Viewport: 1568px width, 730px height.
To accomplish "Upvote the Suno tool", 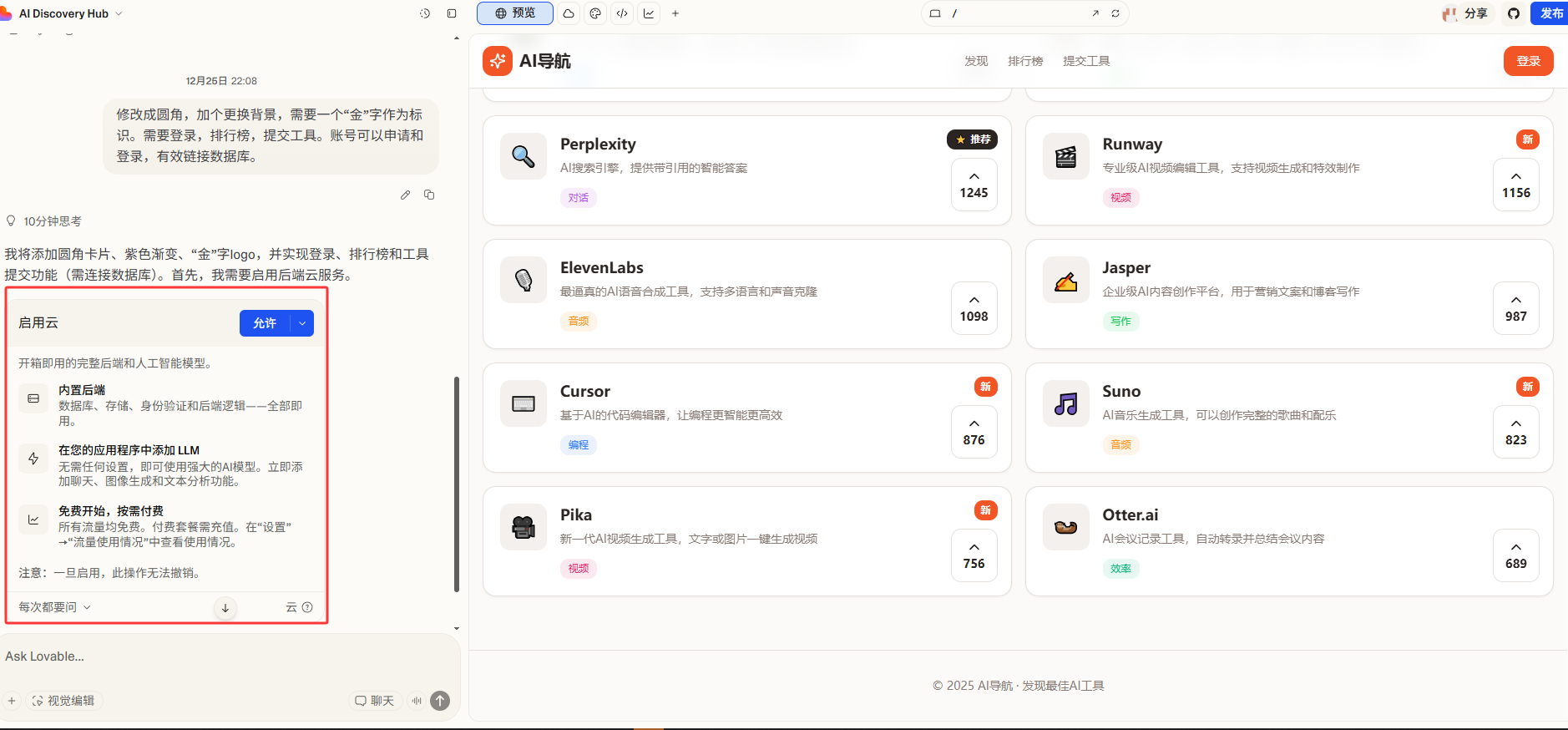I will [x=1515, y=432].
